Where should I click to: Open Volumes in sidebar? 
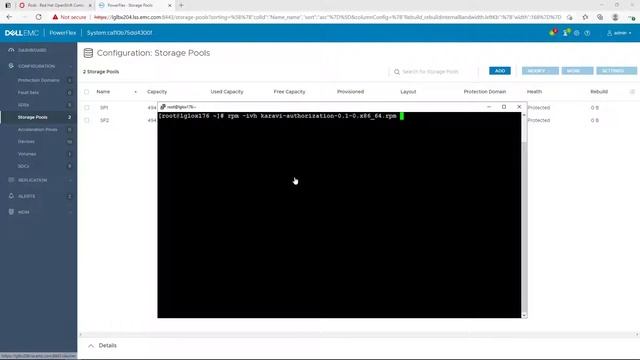(x=27, y=154)
